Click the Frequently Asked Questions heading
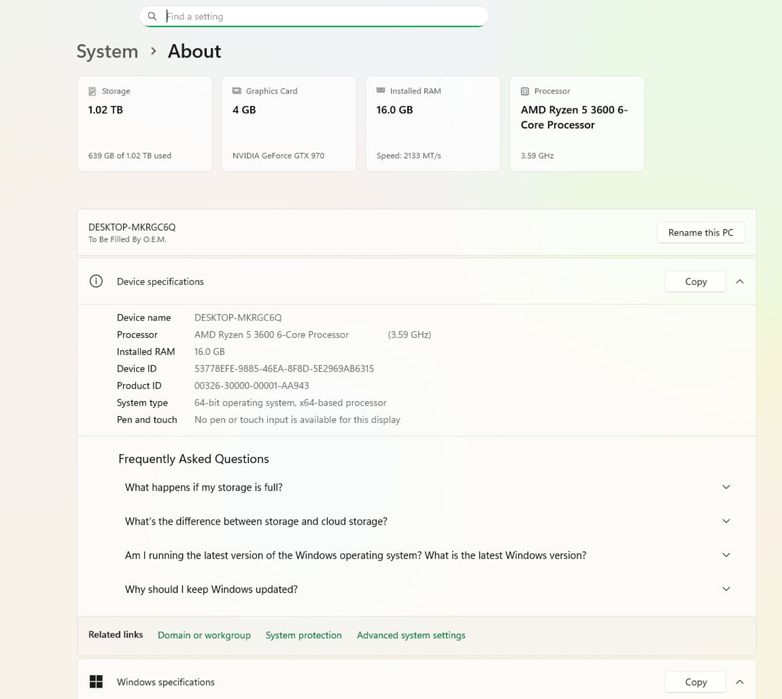The image size is (782, 699). point(194,459)
